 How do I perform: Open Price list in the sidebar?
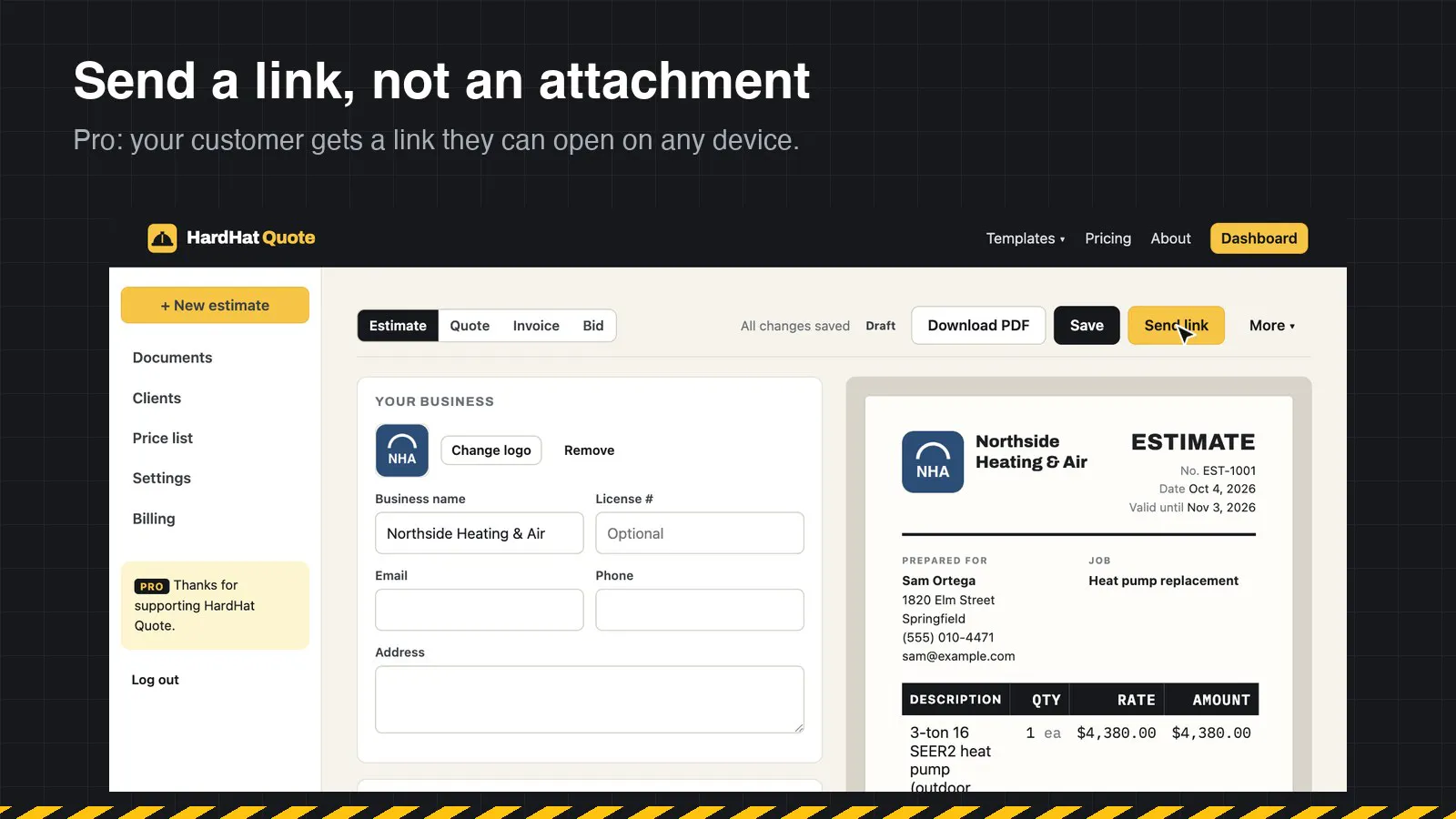point(163,438)
